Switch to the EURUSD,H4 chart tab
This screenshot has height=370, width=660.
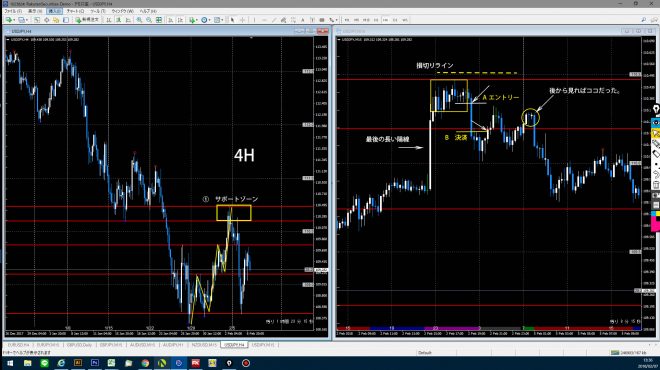[x=19, y=345]
